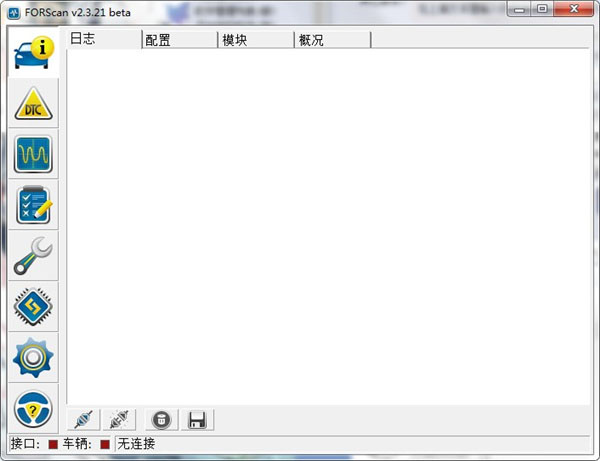This screenshot has width=600, height=461.
Task: Open the oscilloscope live data section
Action: [x=33, y=154]
